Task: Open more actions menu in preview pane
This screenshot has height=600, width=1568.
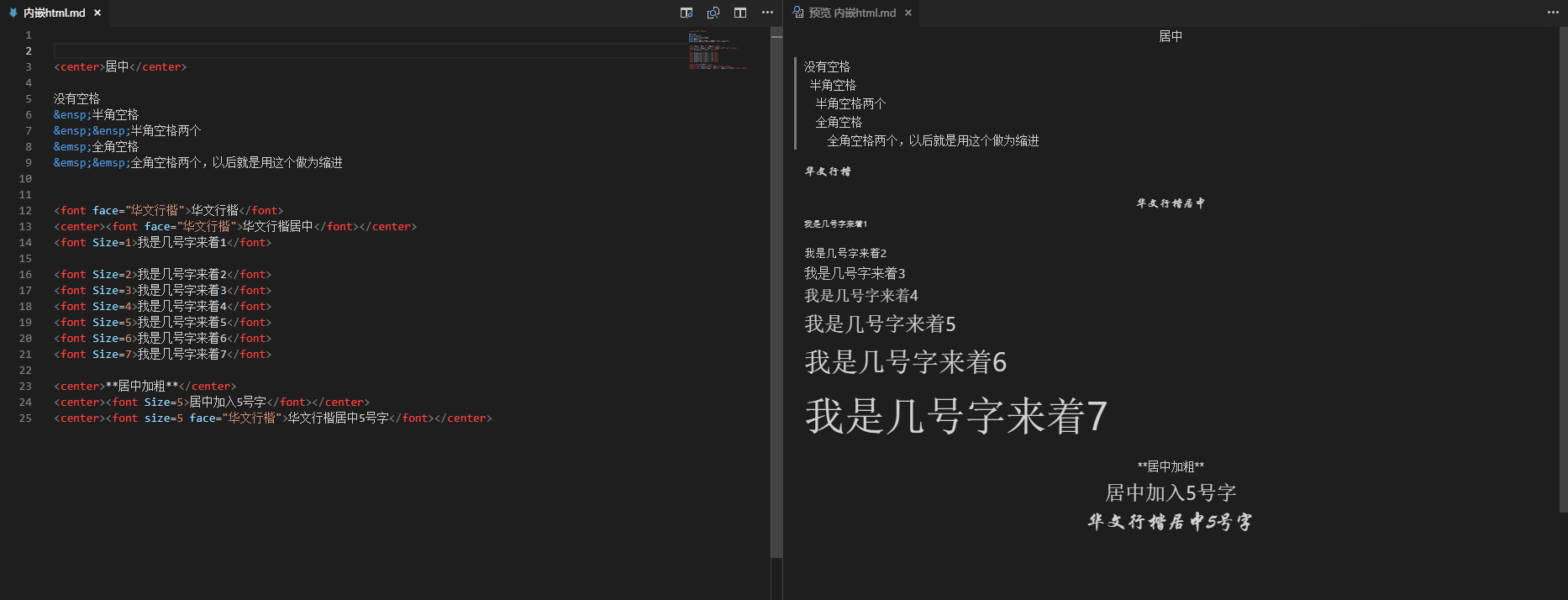Action: (1553, 13)
